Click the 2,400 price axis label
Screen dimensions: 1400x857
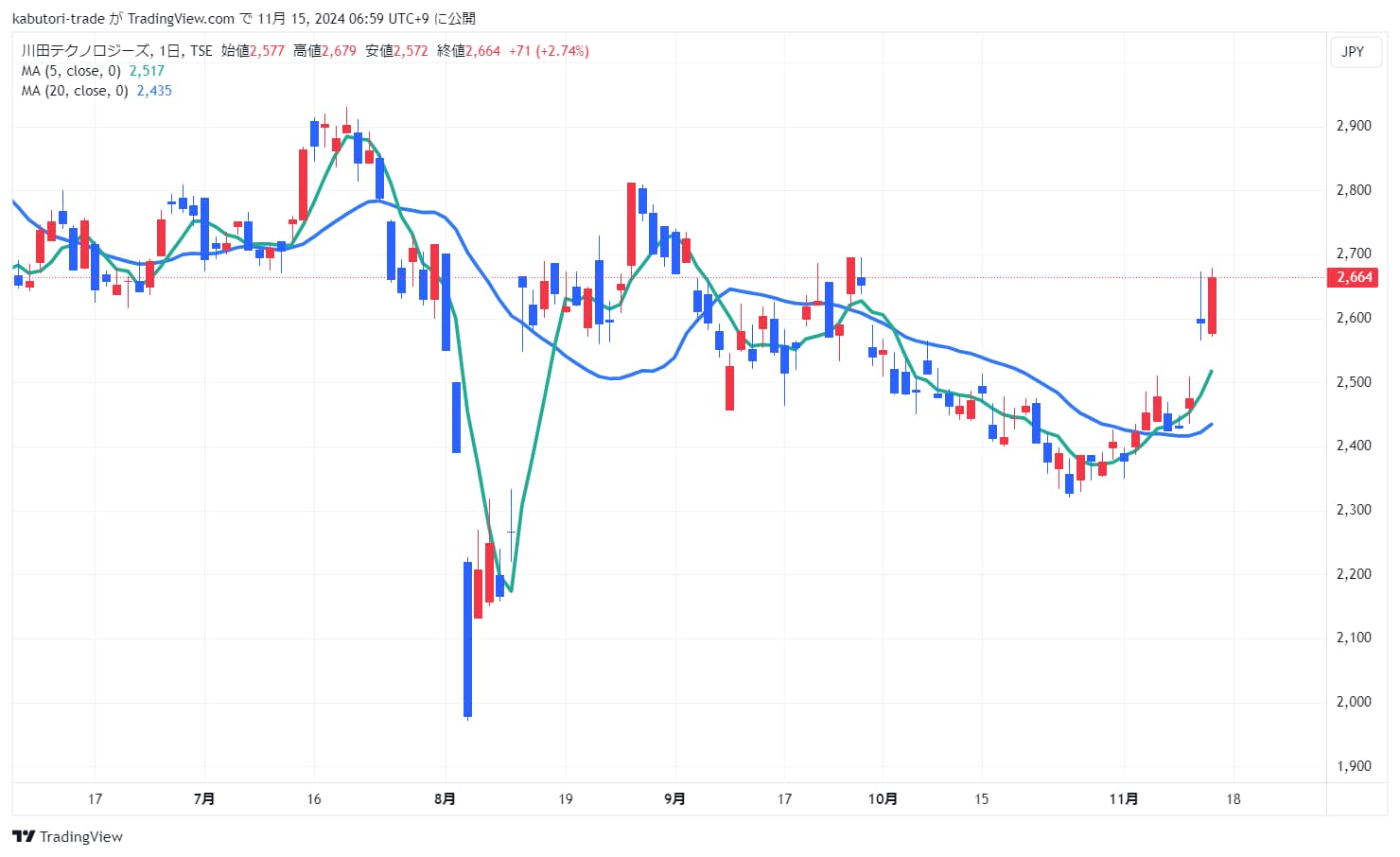[1354, 446]
